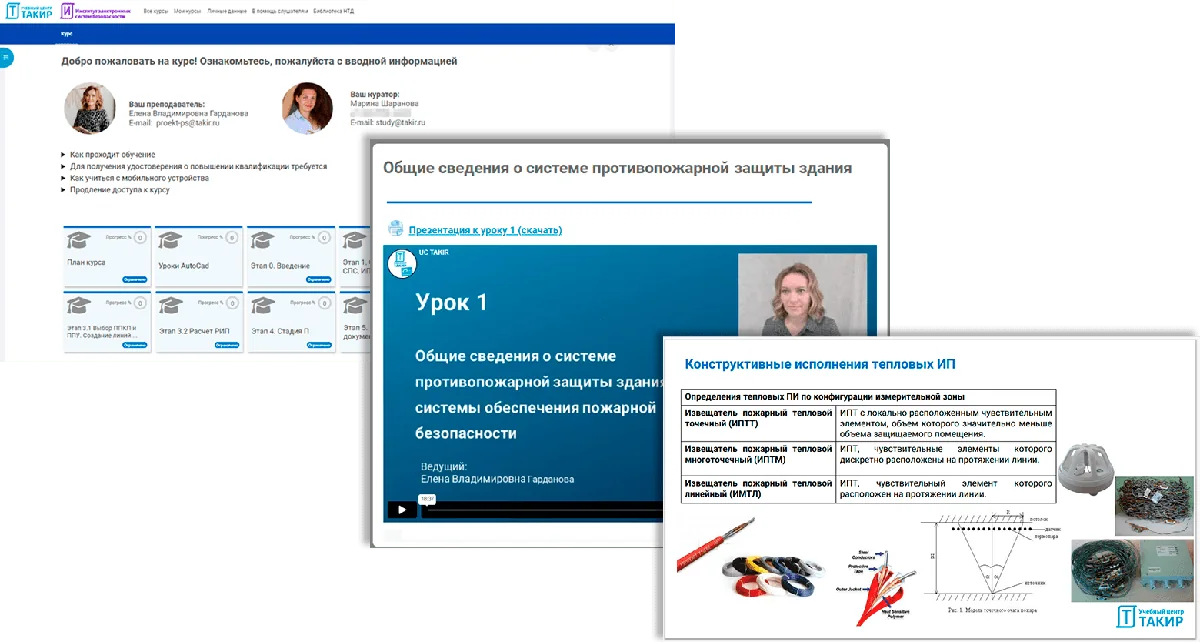Screen dimensions: 1200x642
Task: Open 'Все курсы' menu item
Action: [x=155, y=11]
